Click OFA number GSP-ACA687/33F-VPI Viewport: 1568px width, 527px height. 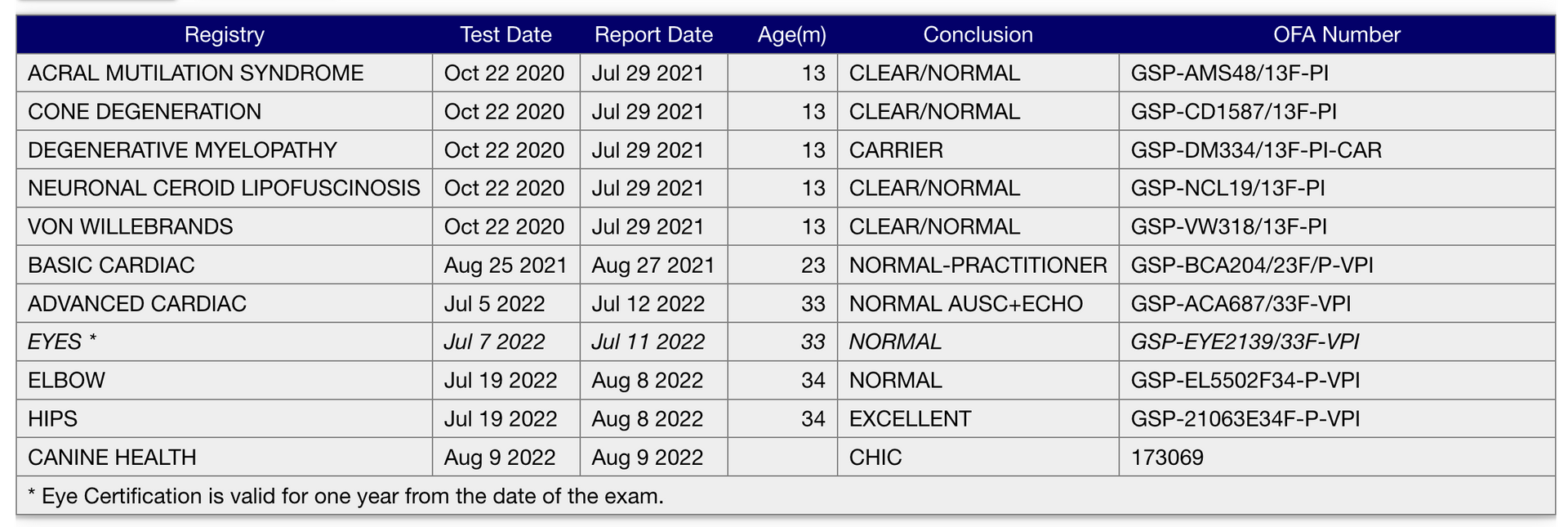click(x=1241, y=303)
